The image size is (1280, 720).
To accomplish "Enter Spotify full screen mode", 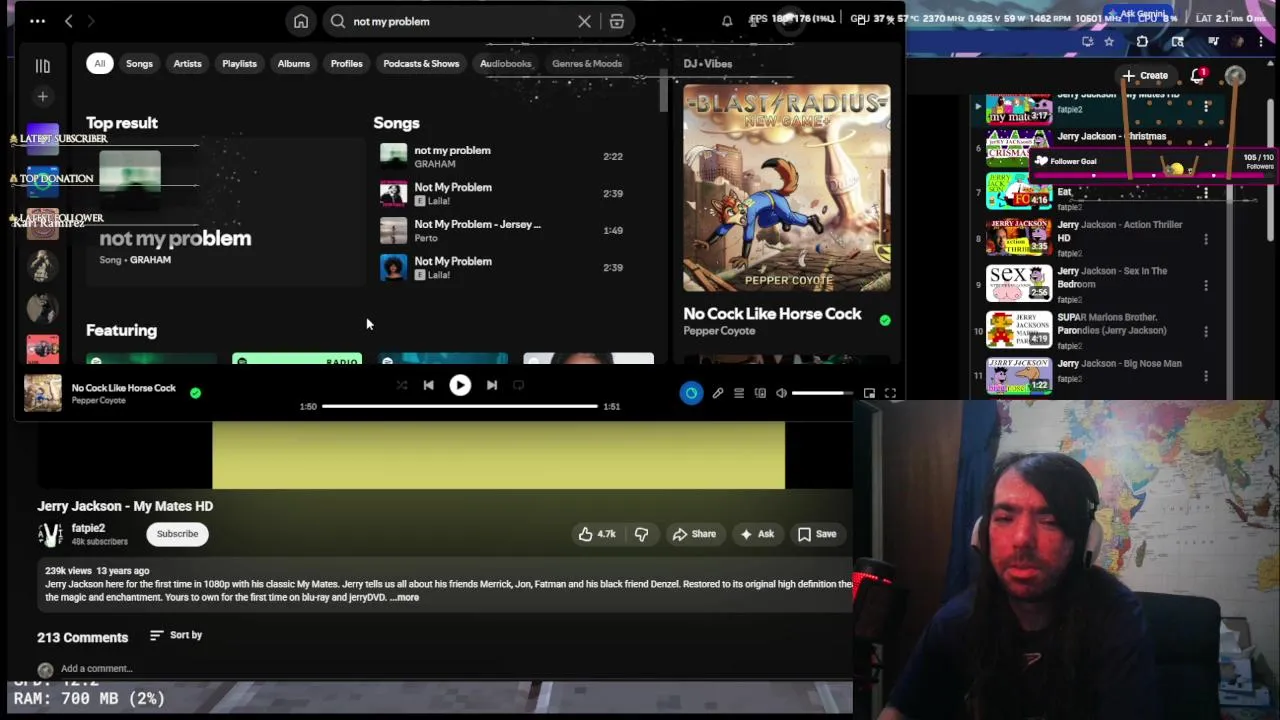I will tap(890, 393).
